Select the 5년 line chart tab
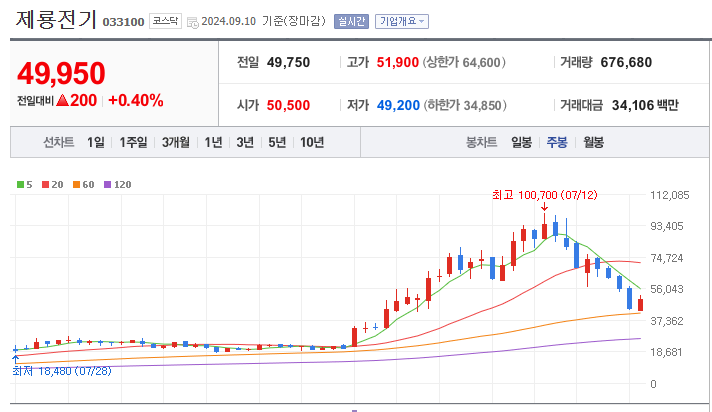 [277, 143]
